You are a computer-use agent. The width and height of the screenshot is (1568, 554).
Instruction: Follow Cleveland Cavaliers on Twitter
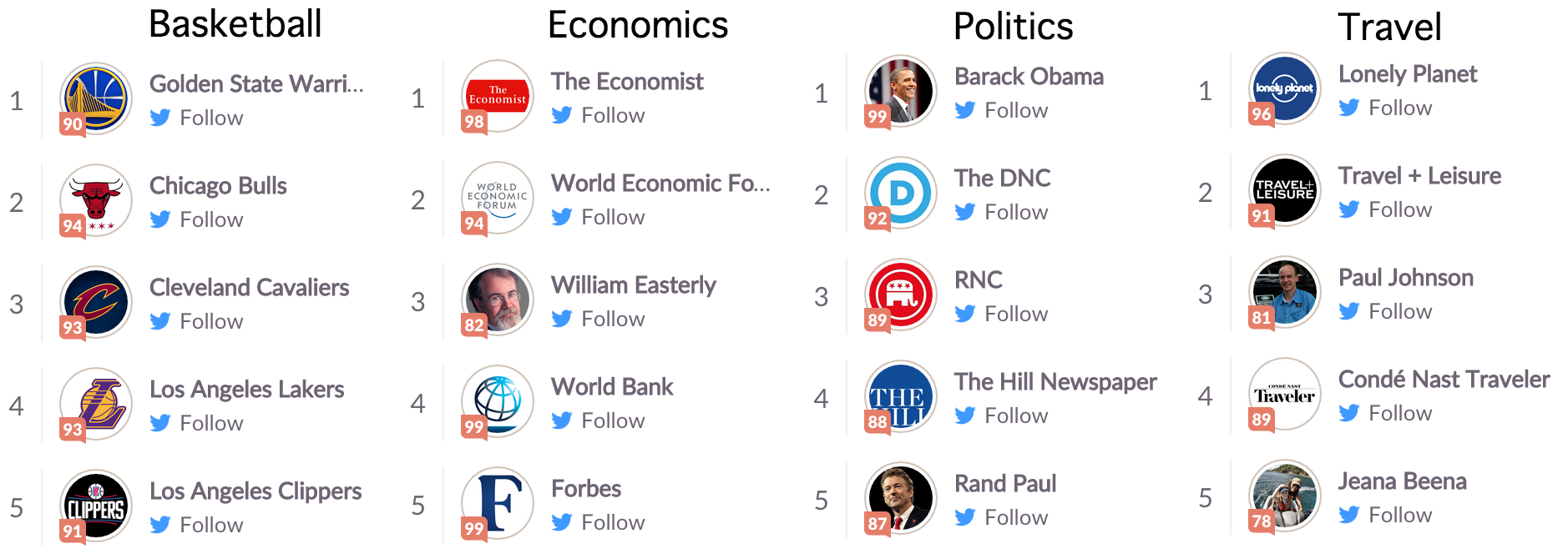[197, 321]
